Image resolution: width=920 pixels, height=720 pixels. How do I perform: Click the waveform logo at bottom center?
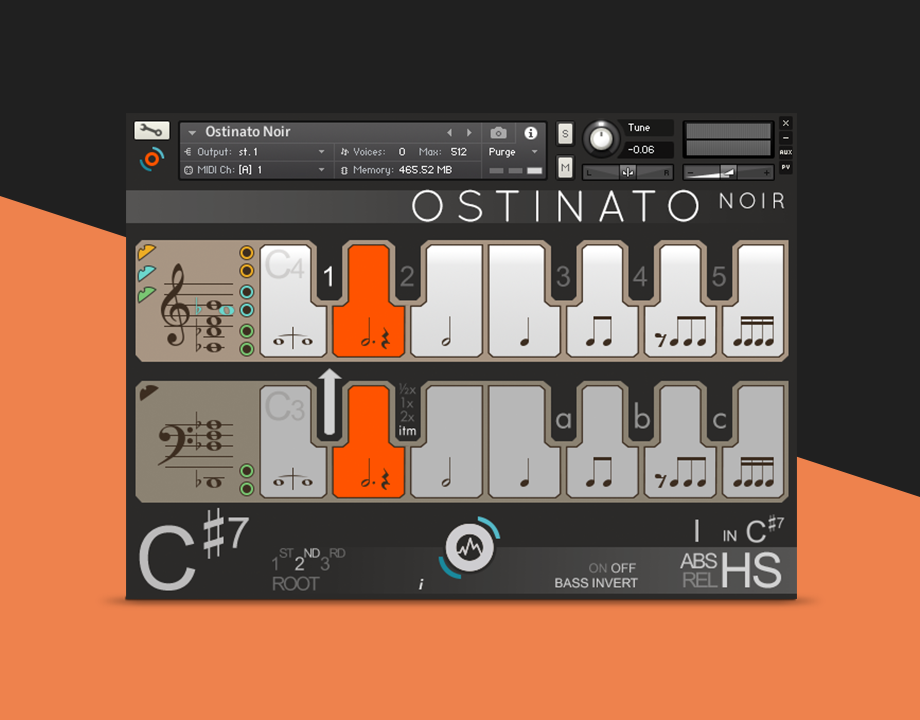coord(466,549)
